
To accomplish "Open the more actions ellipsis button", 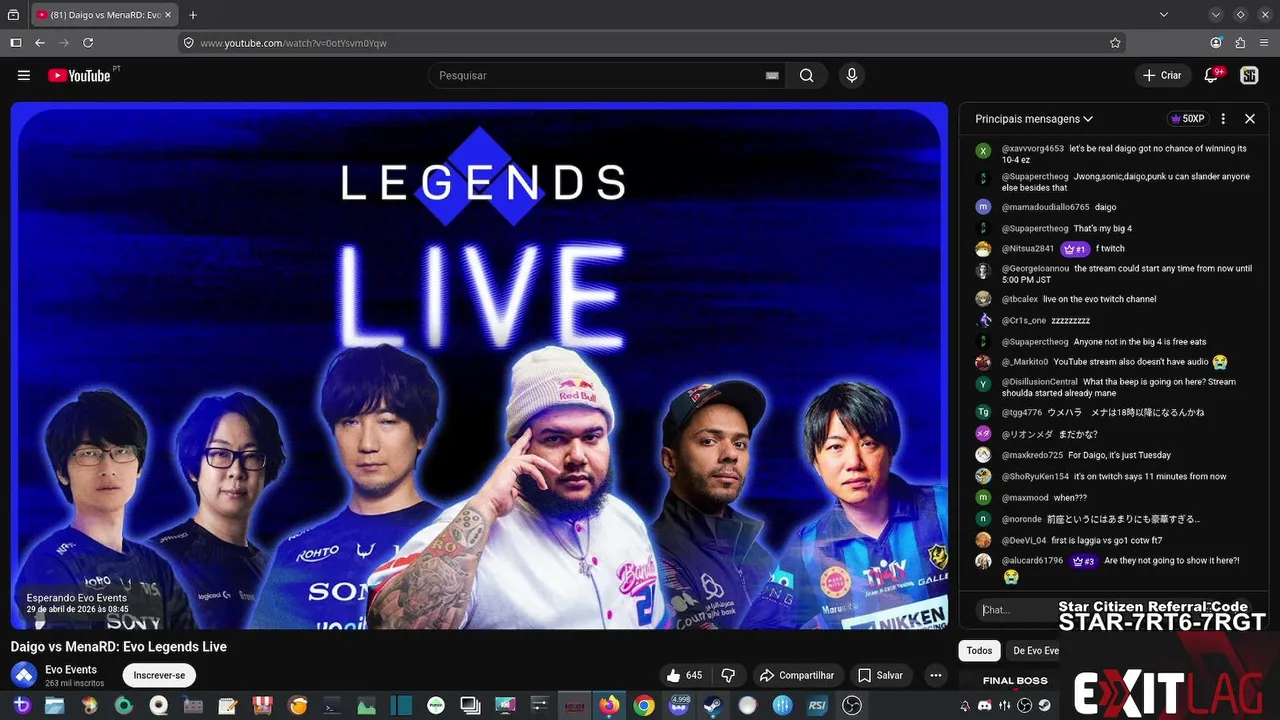I will click(x=936, y=676).
